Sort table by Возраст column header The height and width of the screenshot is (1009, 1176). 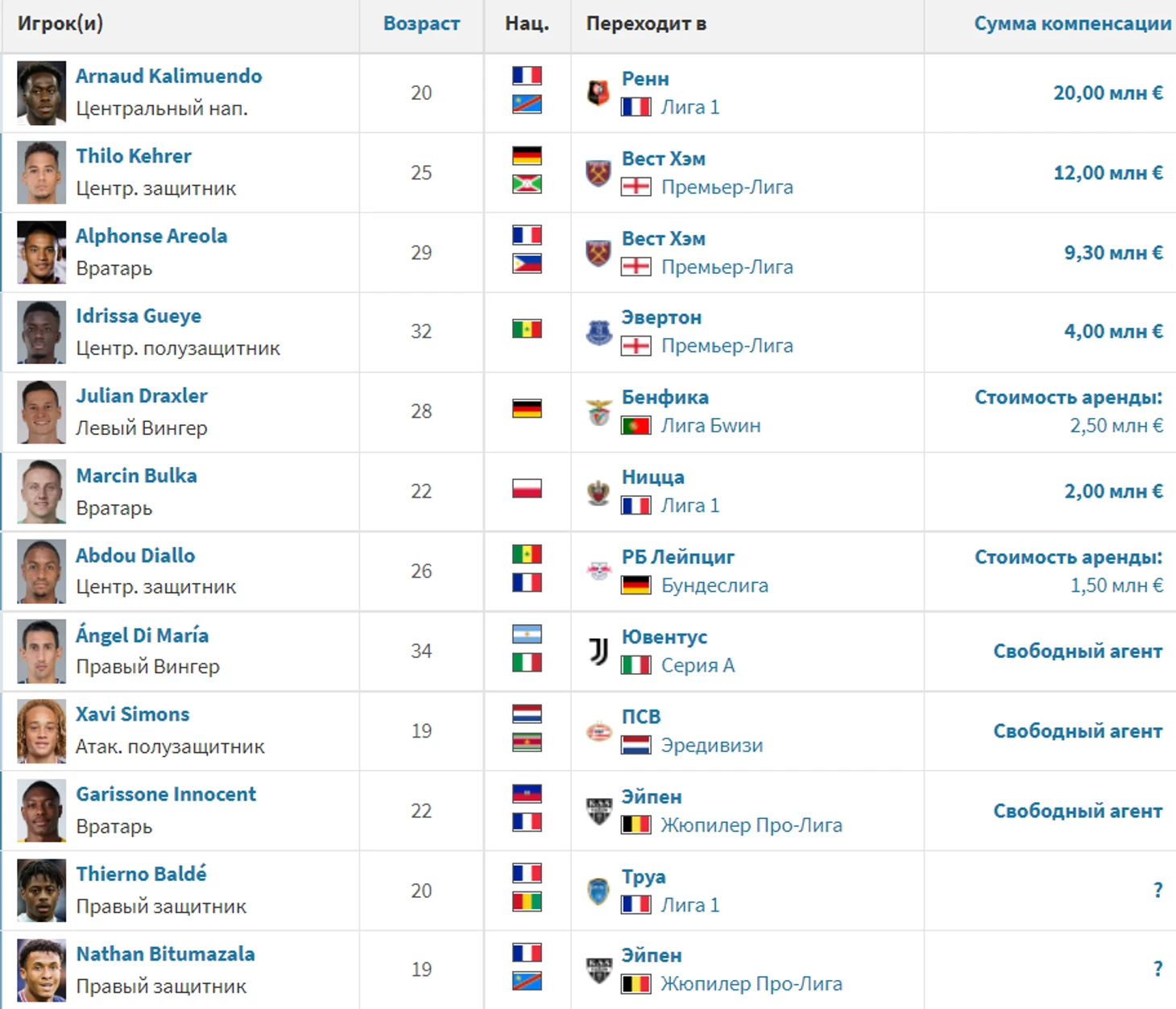(421, 23)
